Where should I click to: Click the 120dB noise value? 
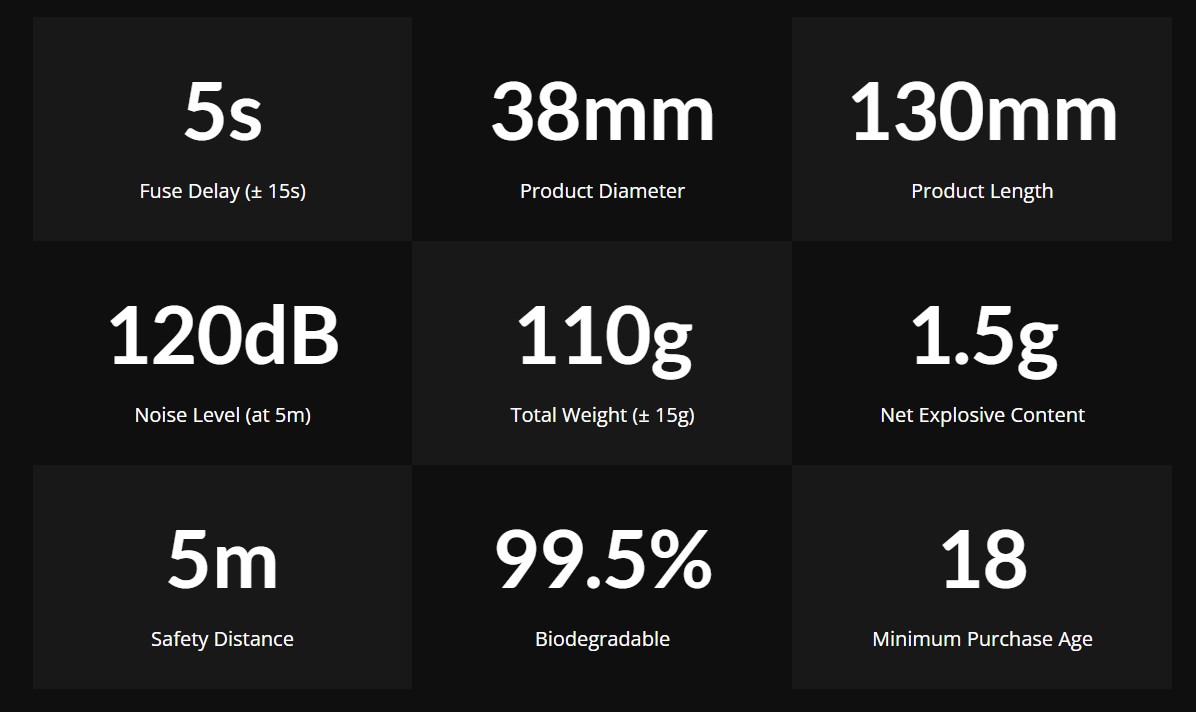click(223, 336)
